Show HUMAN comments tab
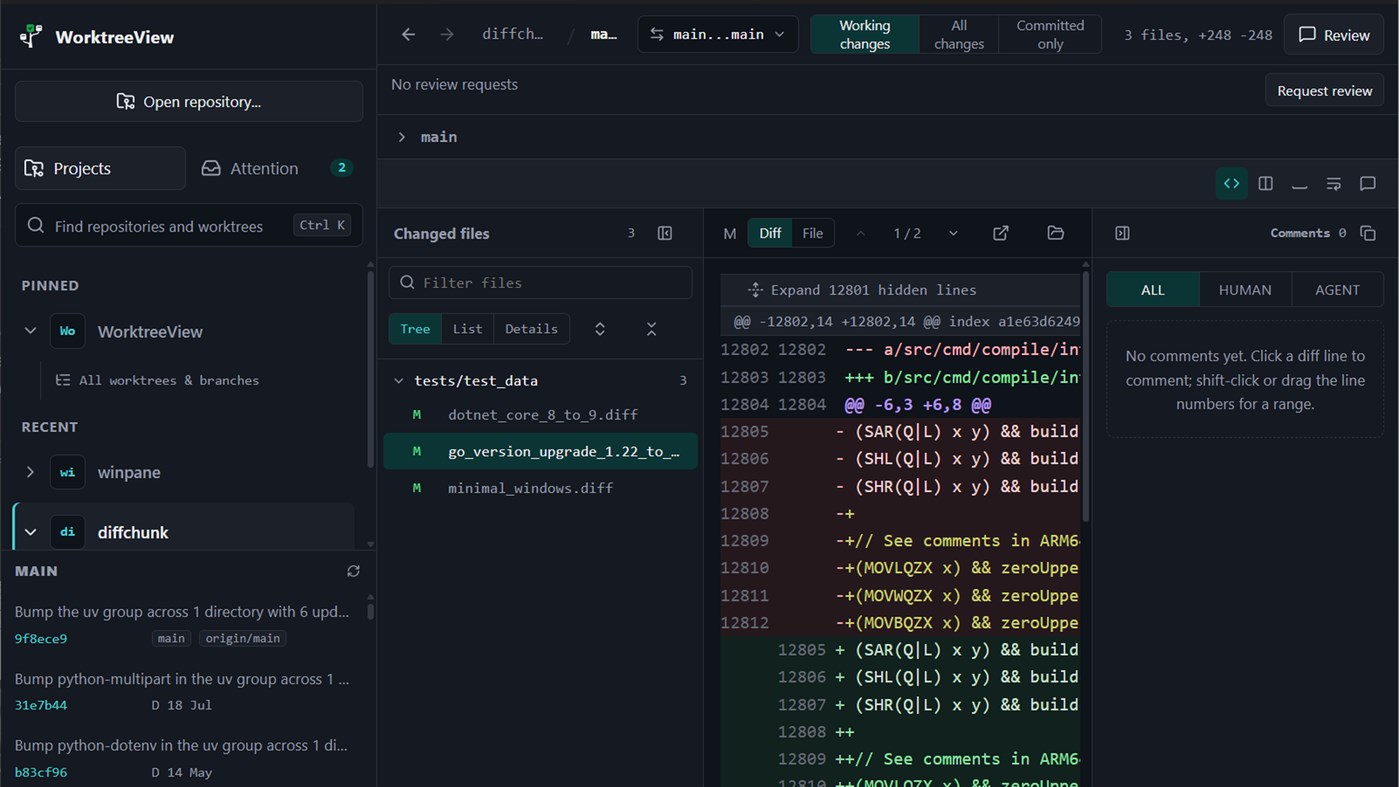 pyautogui.click(x=1245, y=290)
